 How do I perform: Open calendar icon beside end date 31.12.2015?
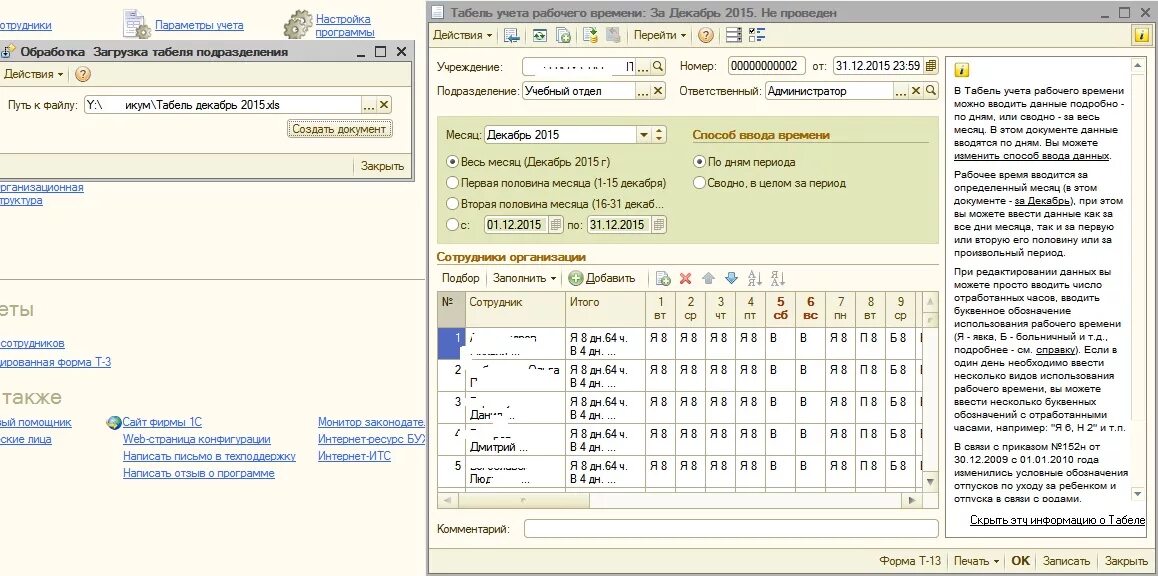click(x=659, y=224)
